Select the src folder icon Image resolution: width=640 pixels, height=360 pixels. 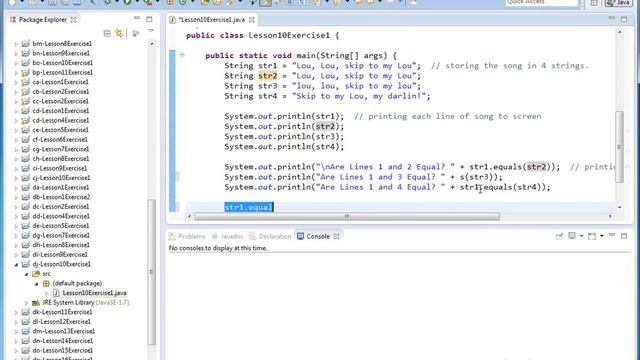[36, 273]
